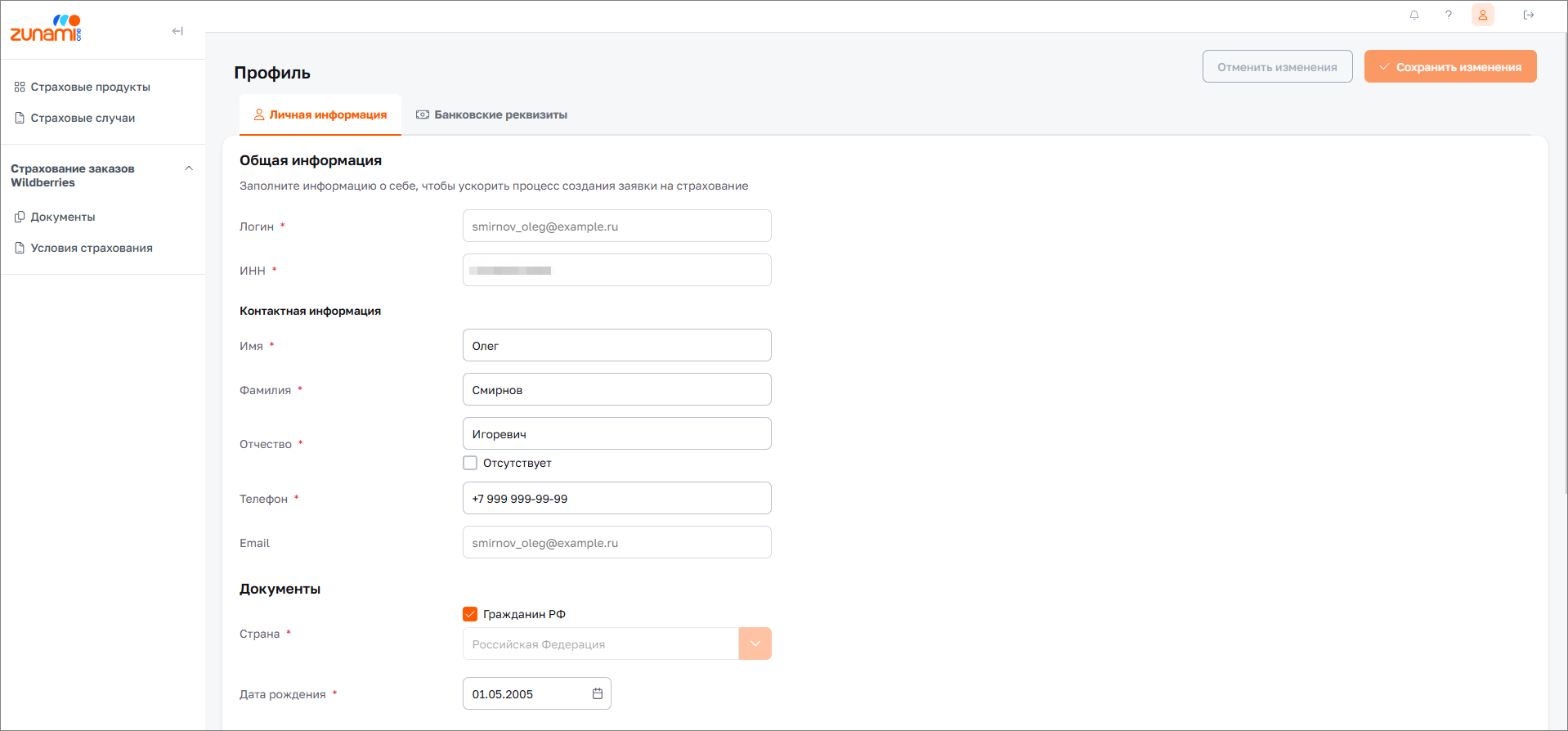Image resolution: width=1568 pixels, height=731 pixels.
Task: Click the Zunami logo
Action: [x=46, y=29]
